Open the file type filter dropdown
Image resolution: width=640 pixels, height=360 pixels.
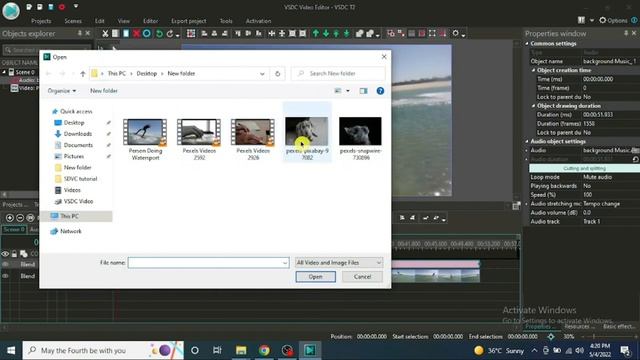pyautogui.click(x=339, y=262)
